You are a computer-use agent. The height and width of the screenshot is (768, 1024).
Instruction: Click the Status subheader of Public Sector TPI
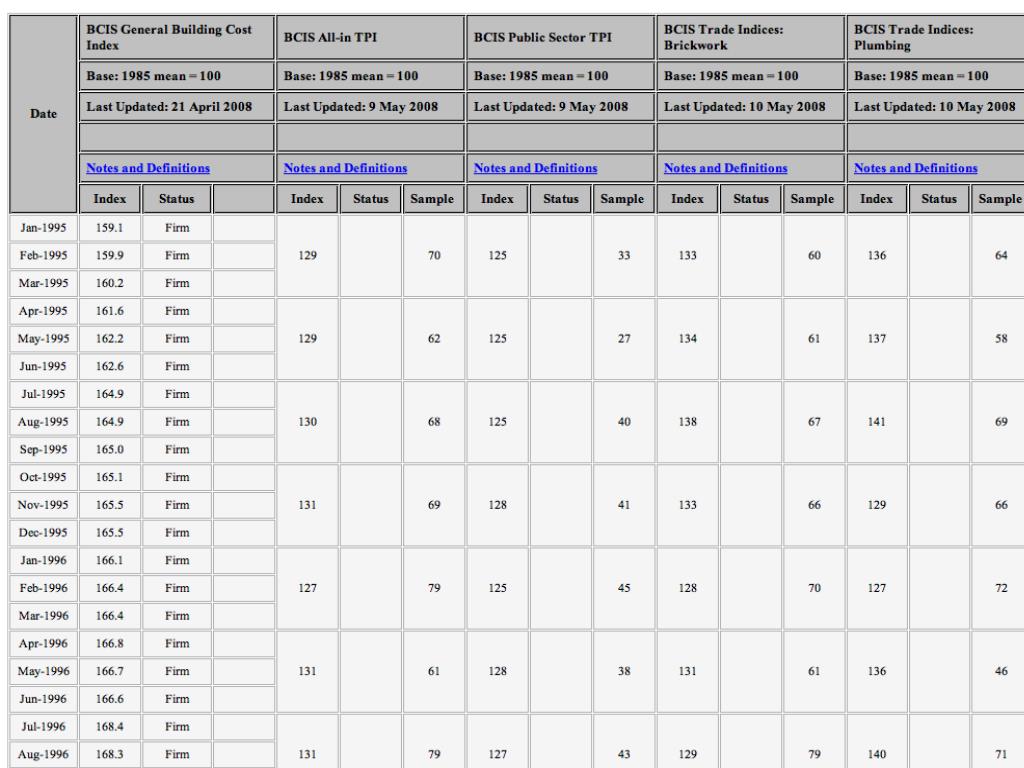click(x=560, y=199)
